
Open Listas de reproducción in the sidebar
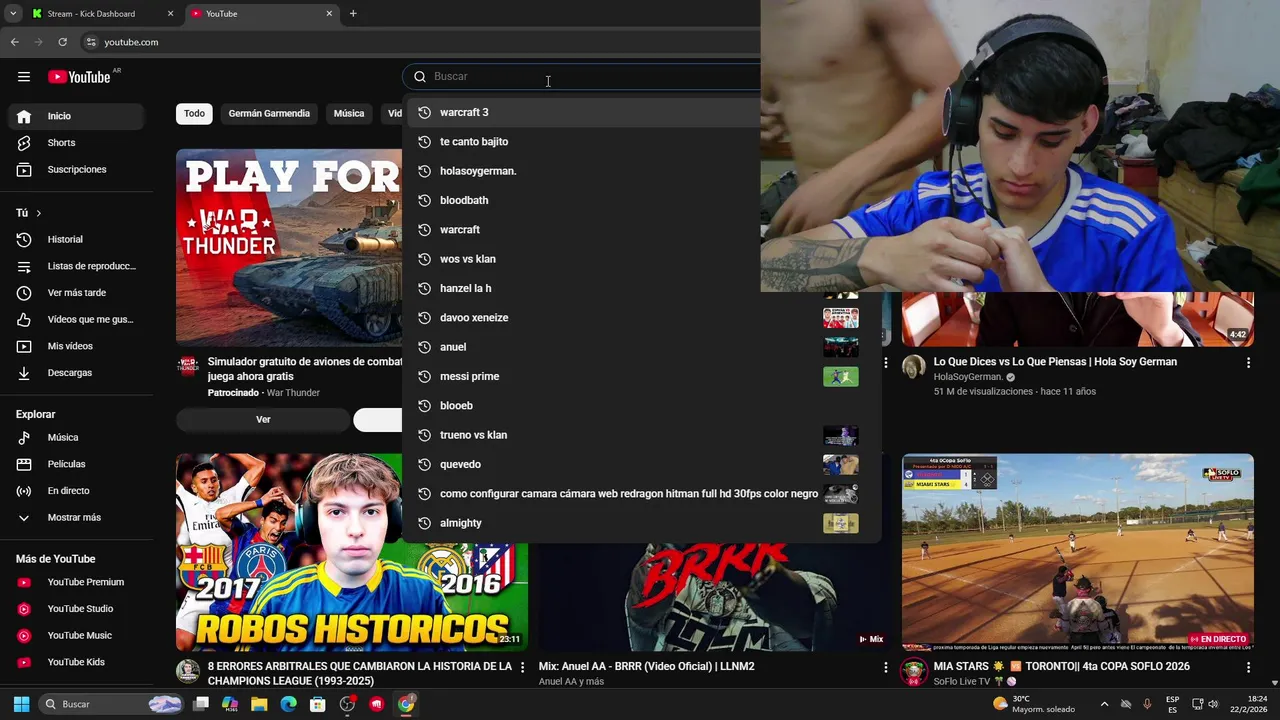tap(76, 266)
